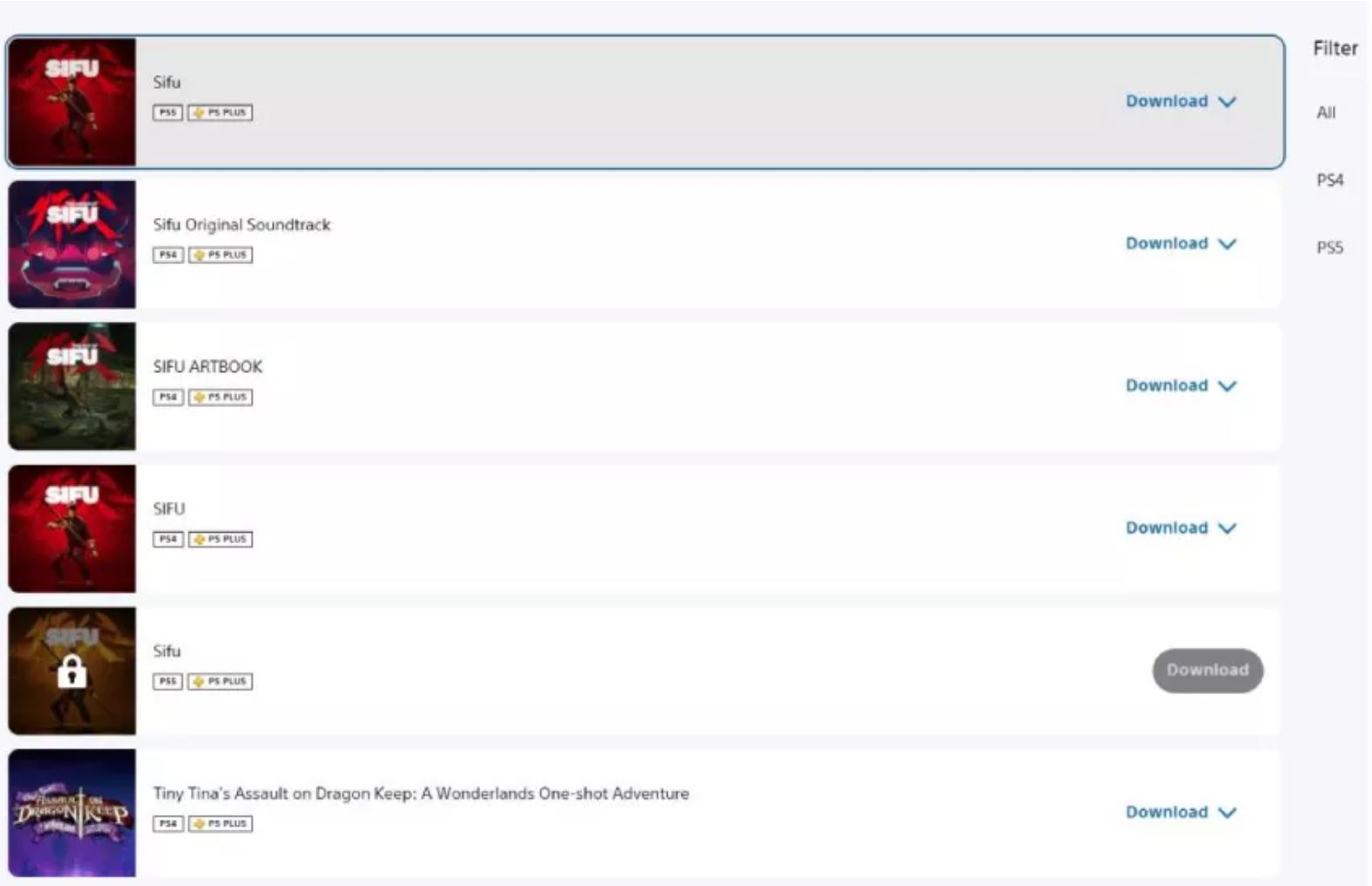Viewport: 1372px width, 886px height.
Task: Select the All filter option
Action: pyautogui.click(x=1326, y=112)
